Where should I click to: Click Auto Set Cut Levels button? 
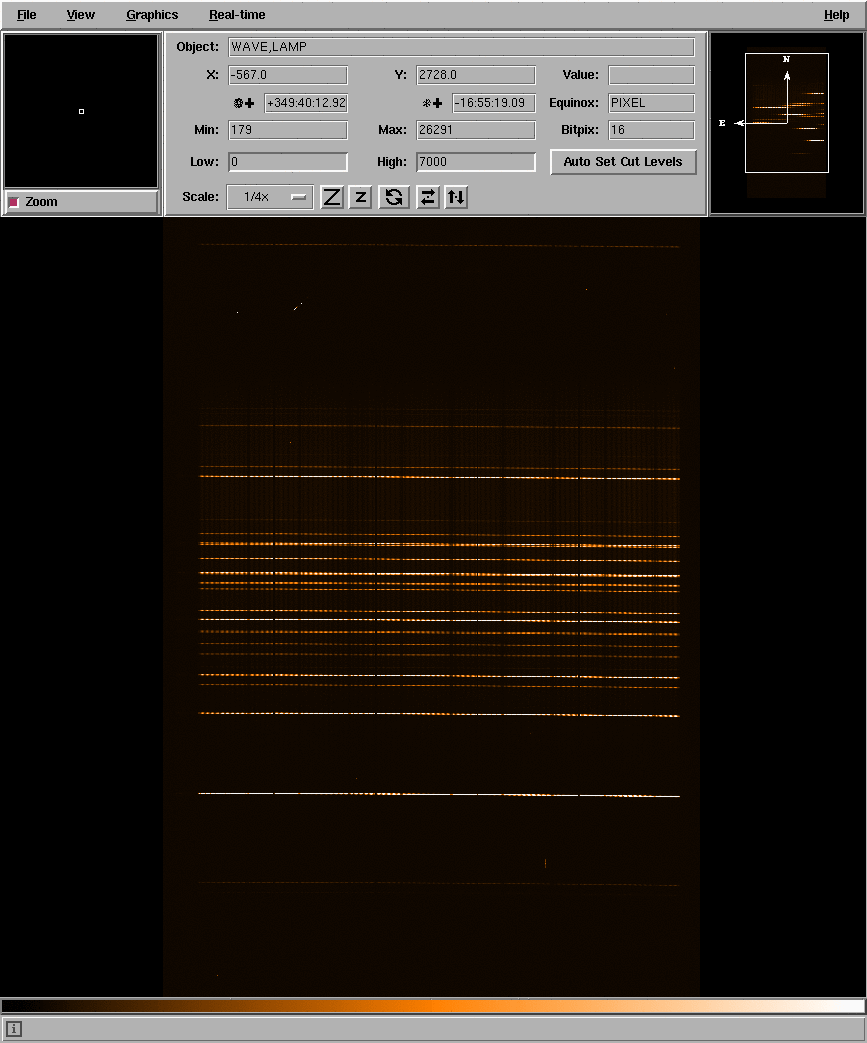click(x=623, y=162)
